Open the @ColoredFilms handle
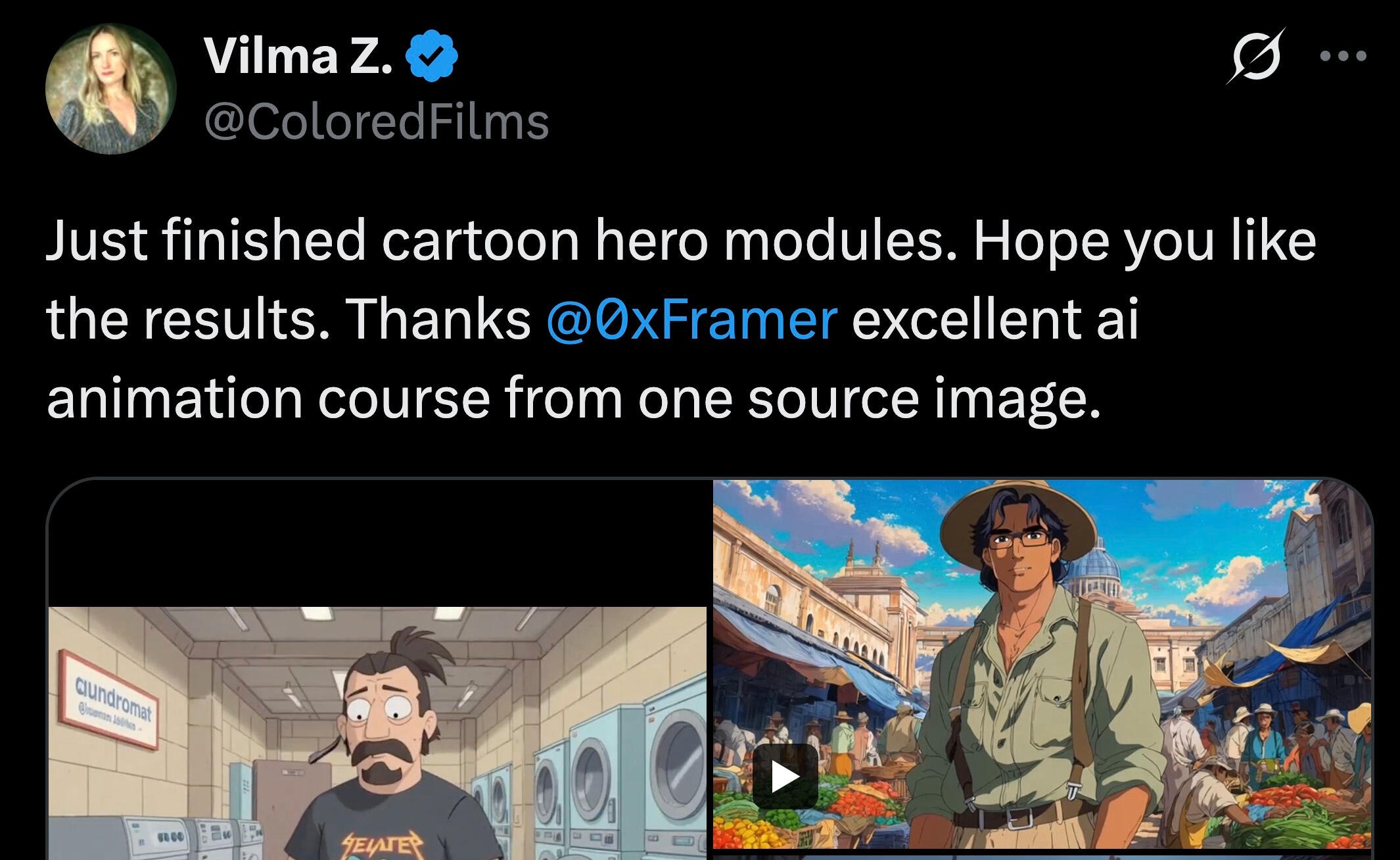 tap(376, 122)
